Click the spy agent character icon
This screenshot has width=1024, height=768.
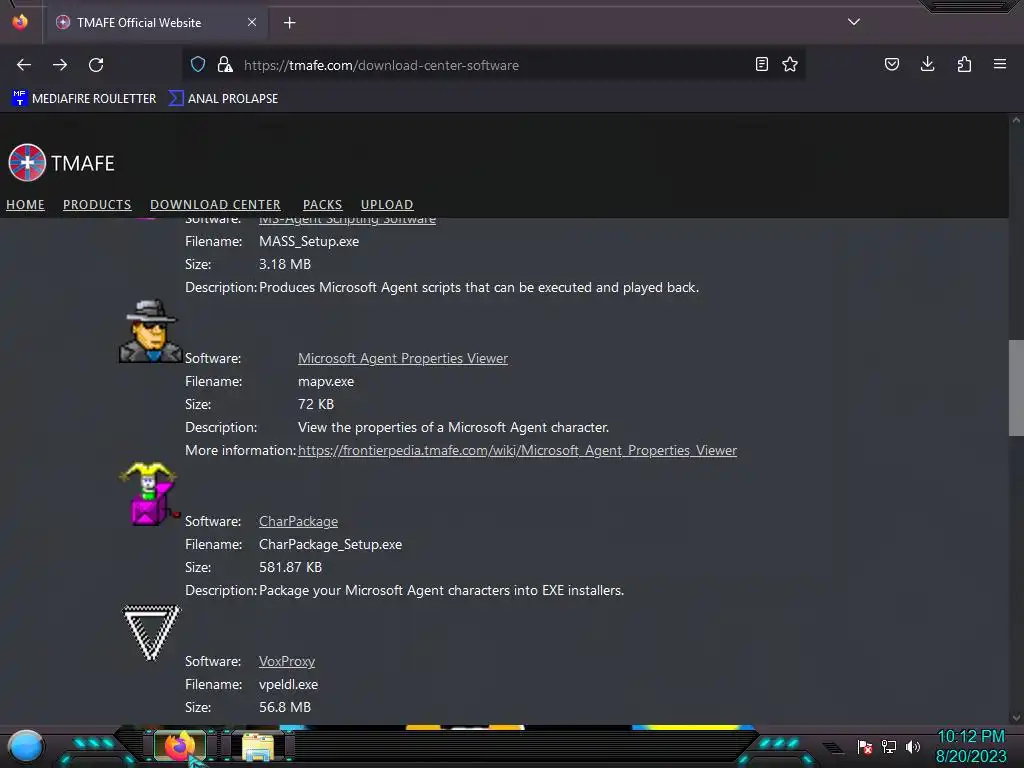click(150, 331)
